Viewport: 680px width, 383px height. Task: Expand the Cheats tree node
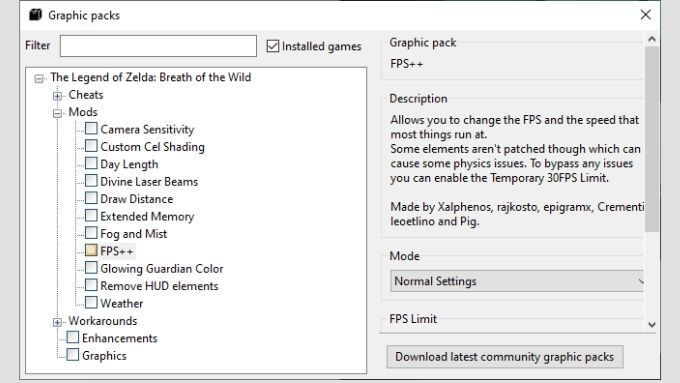pos(57,95)
